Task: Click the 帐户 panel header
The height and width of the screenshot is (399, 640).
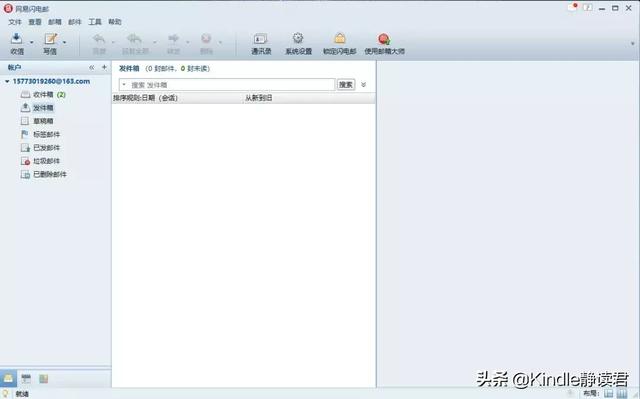Action: coord(15,67)
